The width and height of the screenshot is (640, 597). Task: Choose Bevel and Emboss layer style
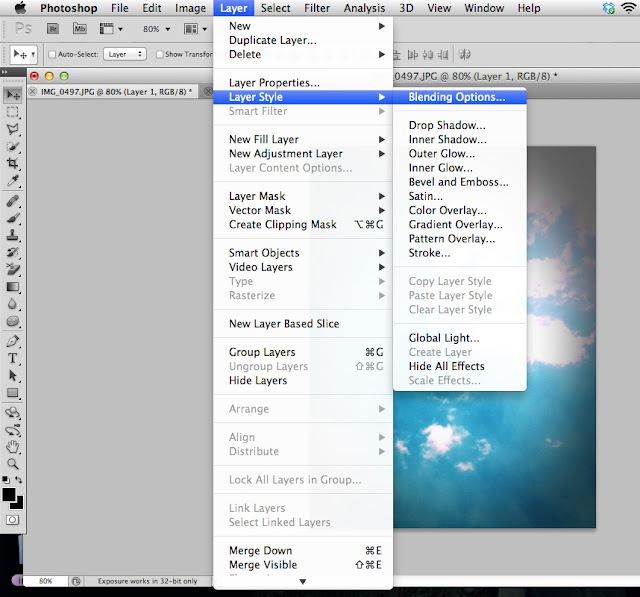pos(460,182)
